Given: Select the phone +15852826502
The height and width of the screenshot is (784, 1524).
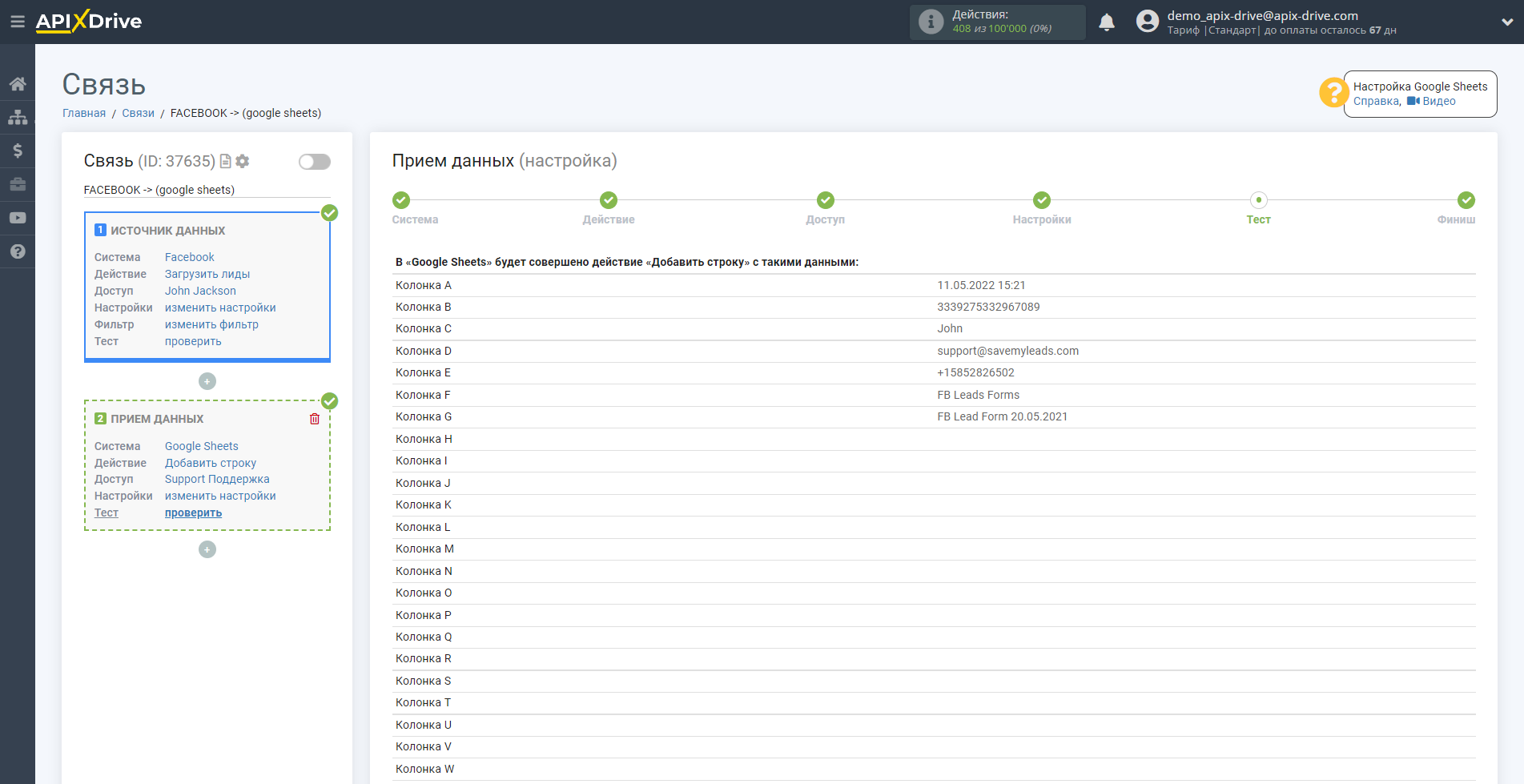Looking at the screenshot, I should [975, 372].
